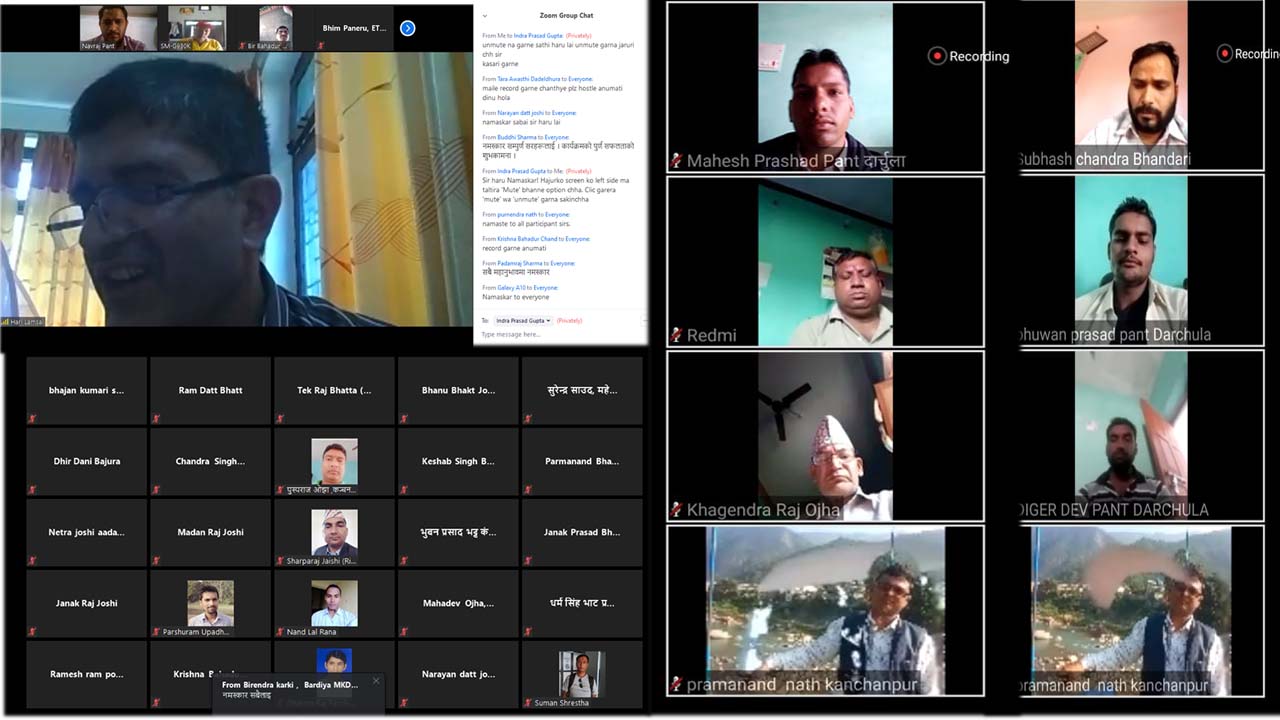Select Navraj Pant's video thumbnail
Image resolution: width=1280 pixels, height=720 pixels.
(118, 27)
